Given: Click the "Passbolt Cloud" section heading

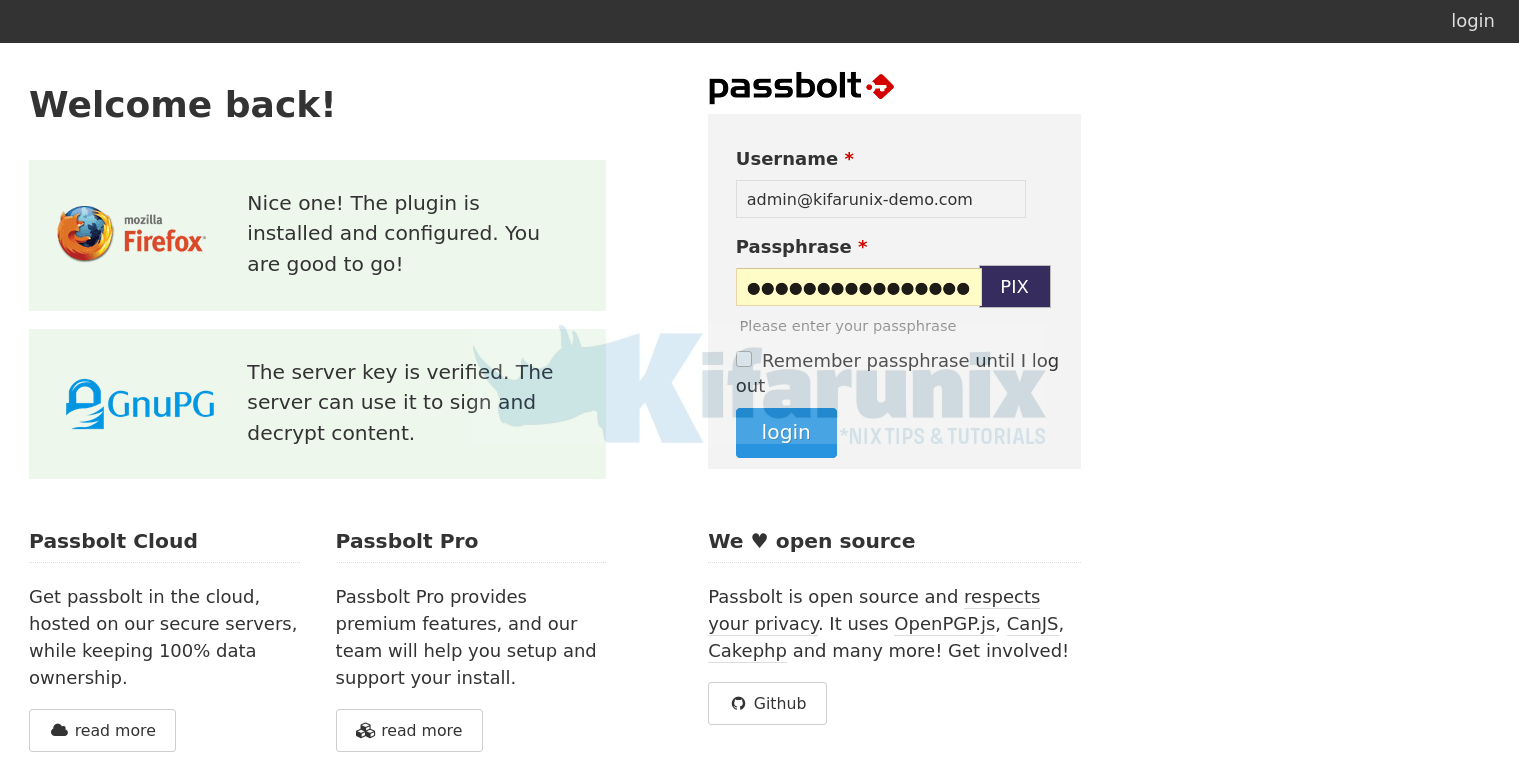Looking at the screenshot, I should [x=113, y=541].
